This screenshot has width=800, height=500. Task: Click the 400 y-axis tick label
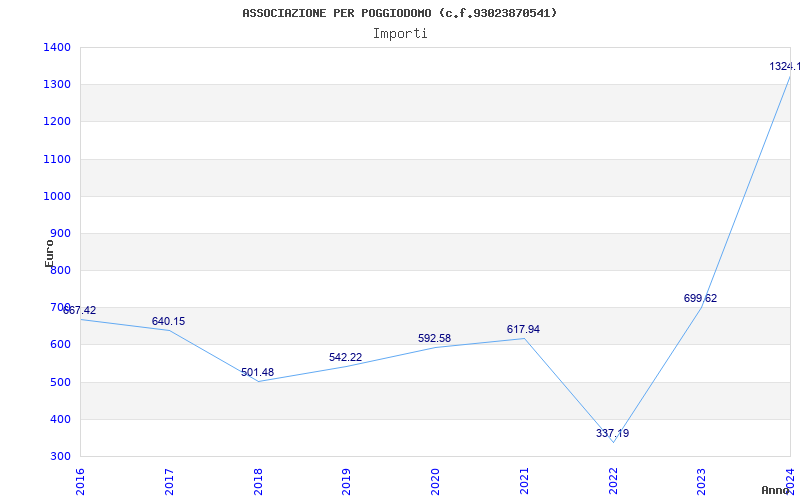tap(60, 419)
